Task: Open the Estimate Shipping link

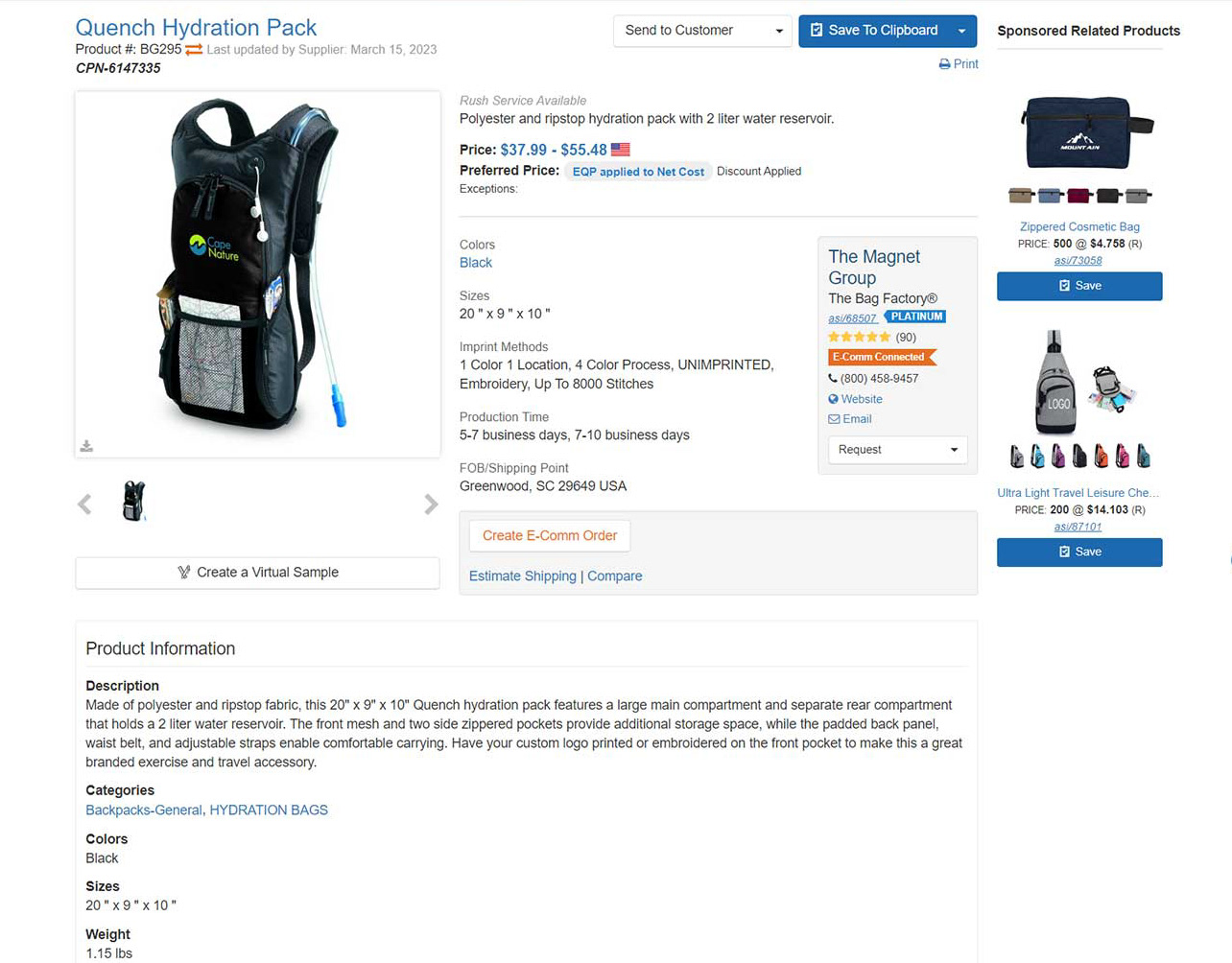Action: click(x=523, y=576)
